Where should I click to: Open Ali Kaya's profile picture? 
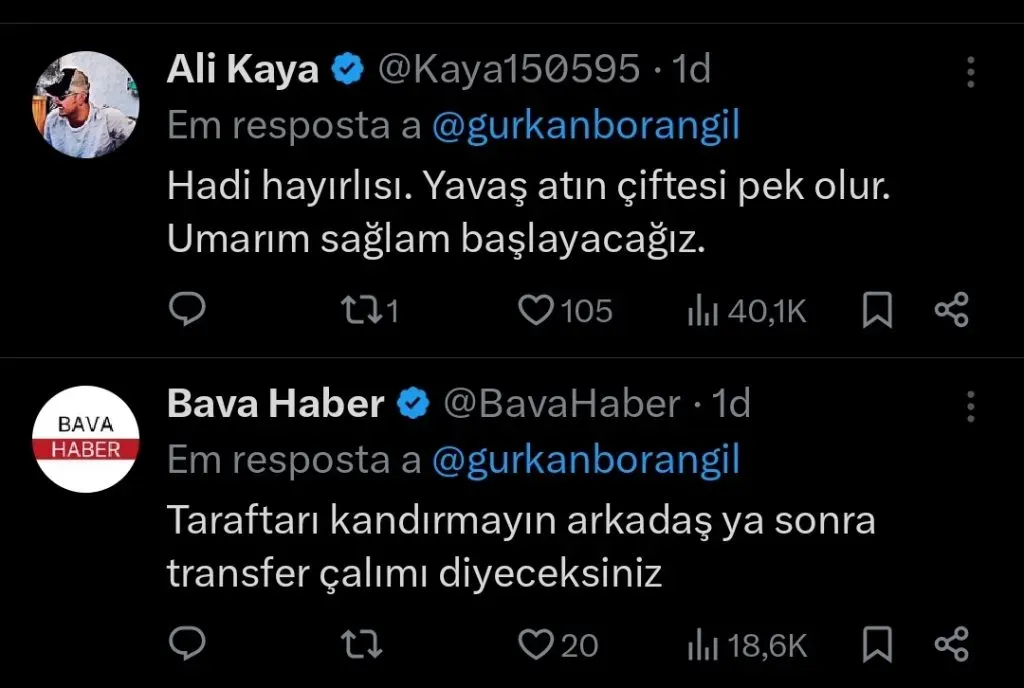86,104
